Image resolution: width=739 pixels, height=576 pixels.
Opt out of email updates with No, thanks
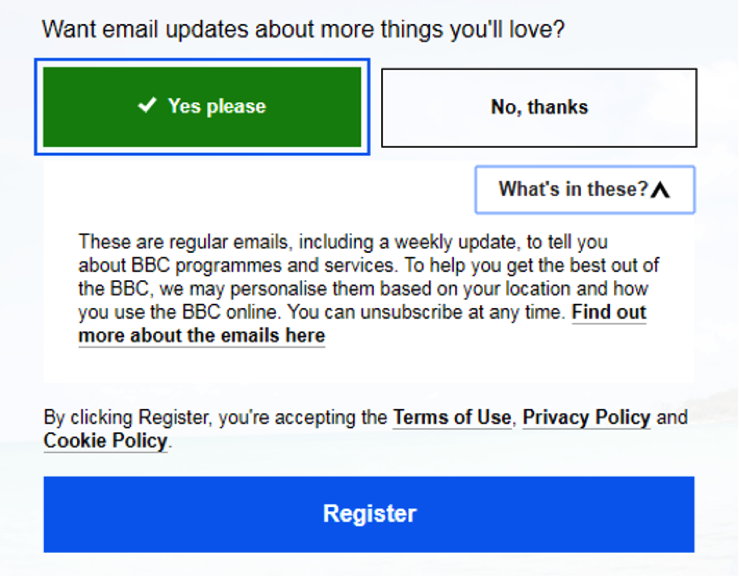(x=539, y=107)
